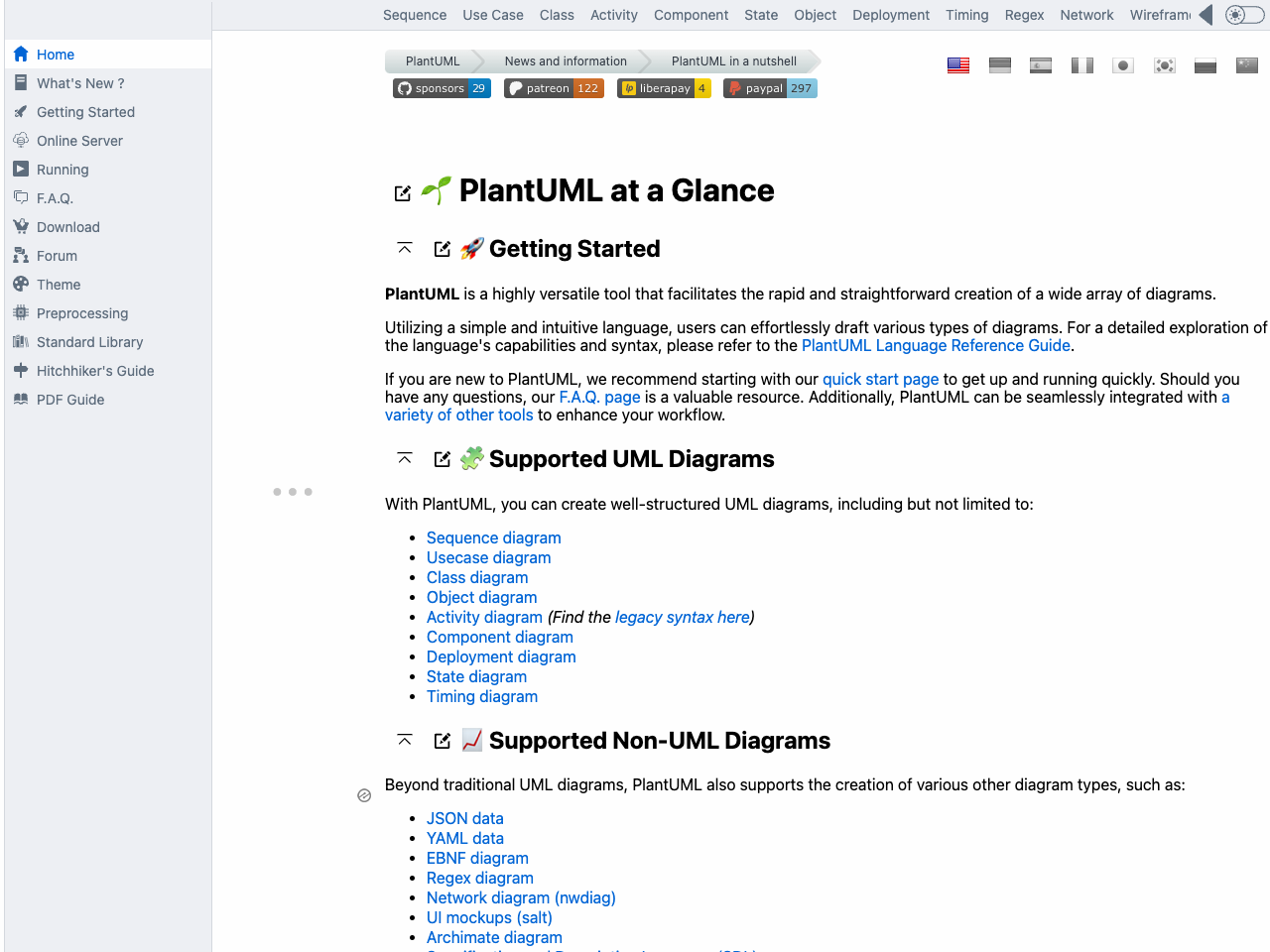Image resolution: width=1270 pixels, height=952 pixels.
Task: Switch language to English with US flag
Action: coord(958,65)
